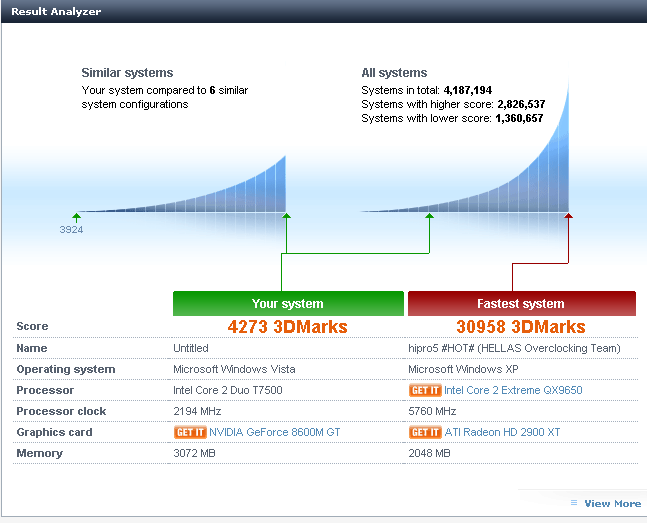Click the Operating system row label

[66, 369]
